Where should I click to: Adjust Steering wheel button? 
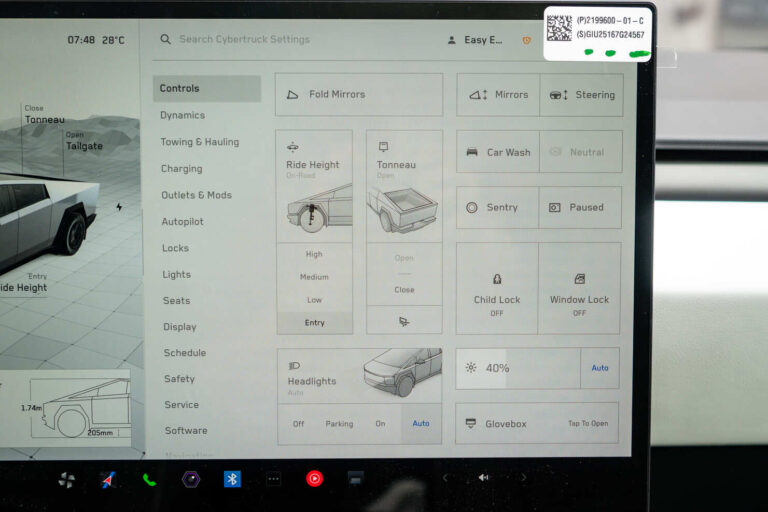tap(581, 95)
